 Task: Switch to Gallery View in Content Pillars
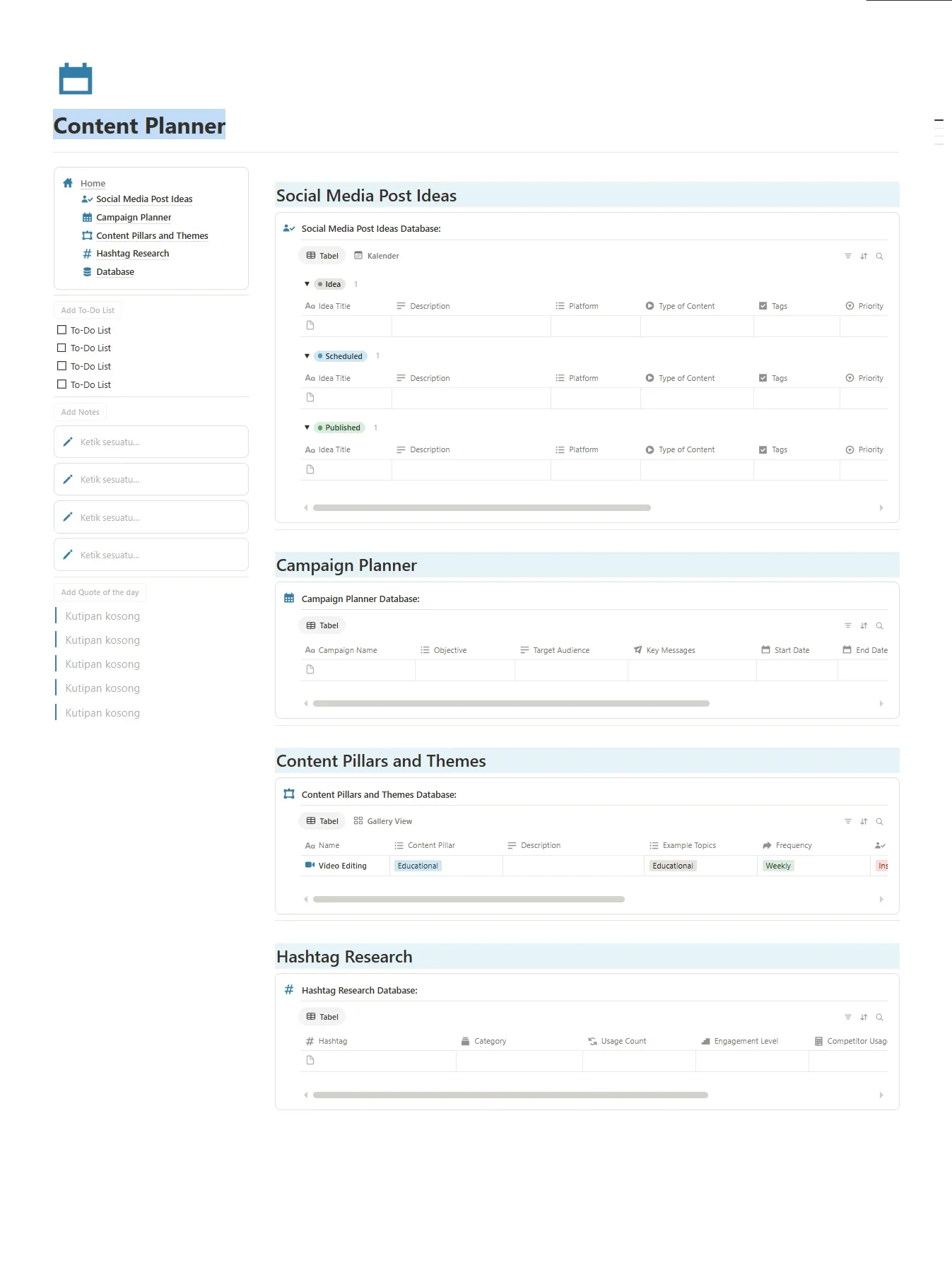tap(383, 821)
